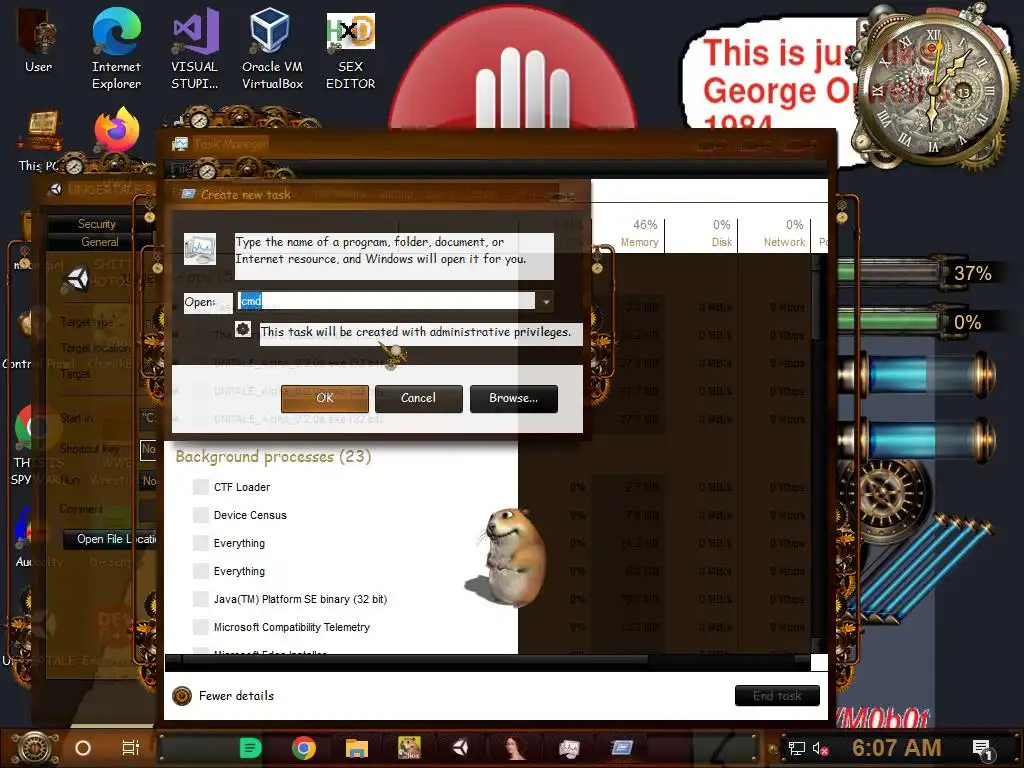
Task: Open the User desktop icon
Action: coord(39,40)
